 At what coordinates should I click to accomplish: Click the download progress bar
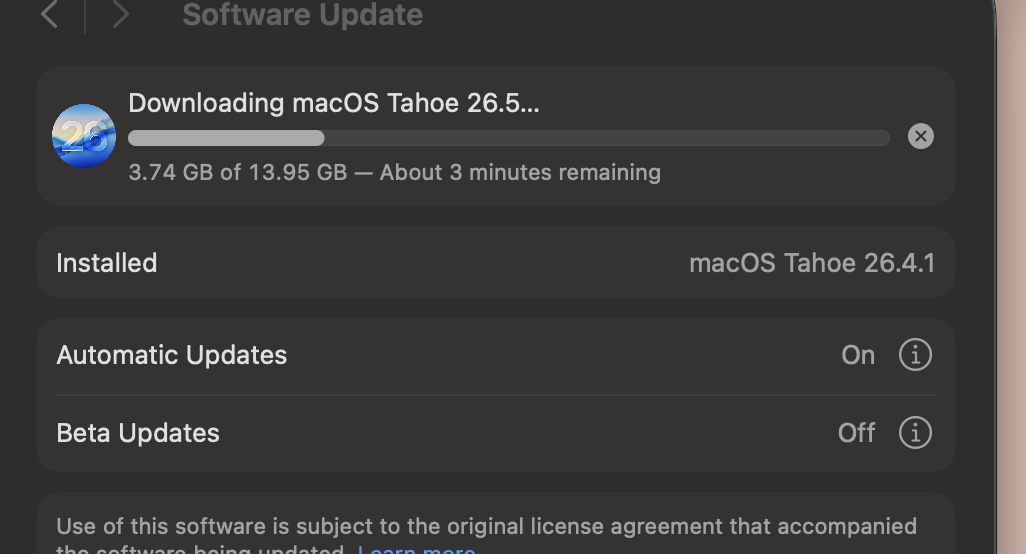(508, 138)
